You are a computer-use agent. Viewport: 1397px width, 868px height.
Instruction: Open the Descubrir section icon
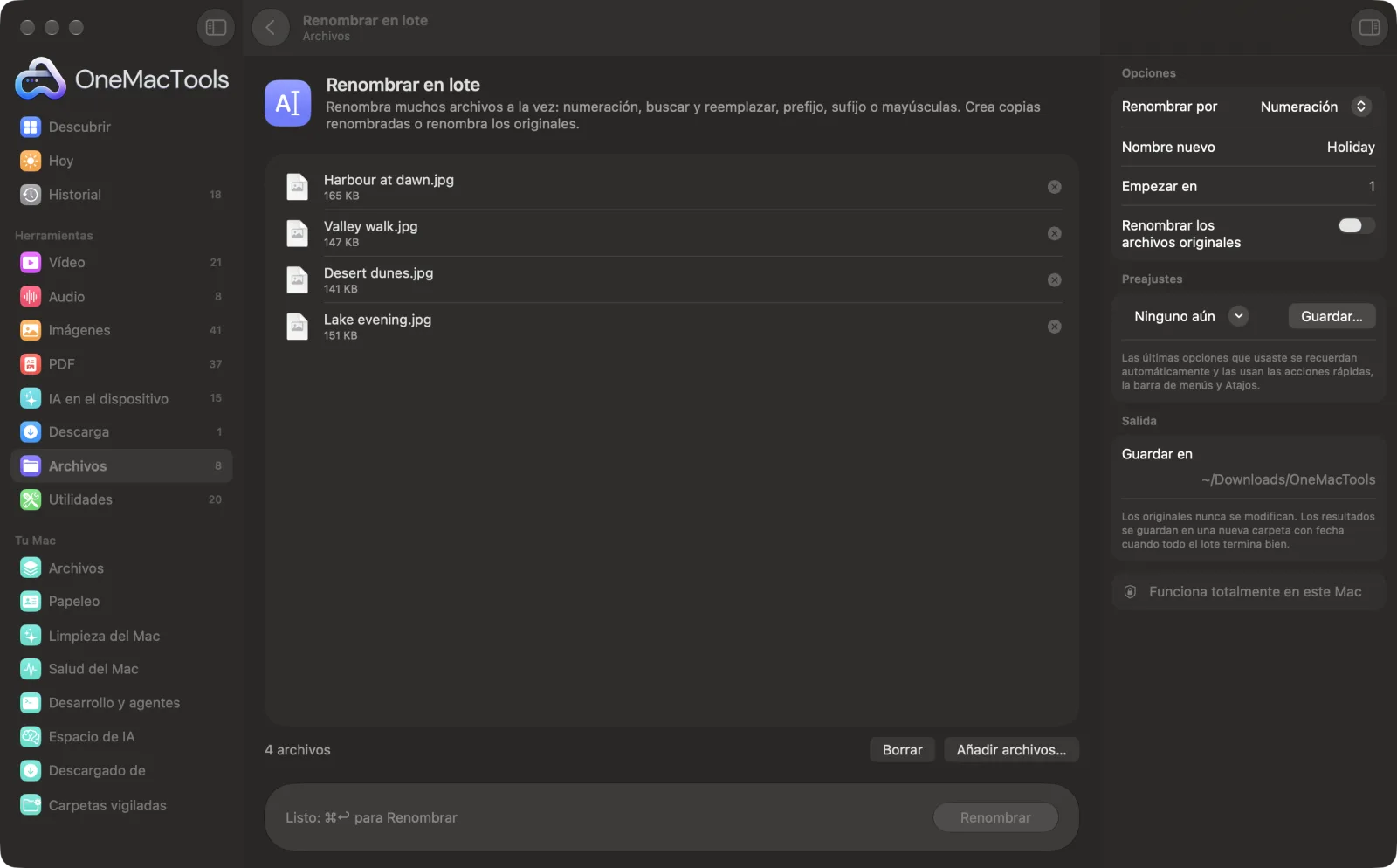click(x=31, y=127)
